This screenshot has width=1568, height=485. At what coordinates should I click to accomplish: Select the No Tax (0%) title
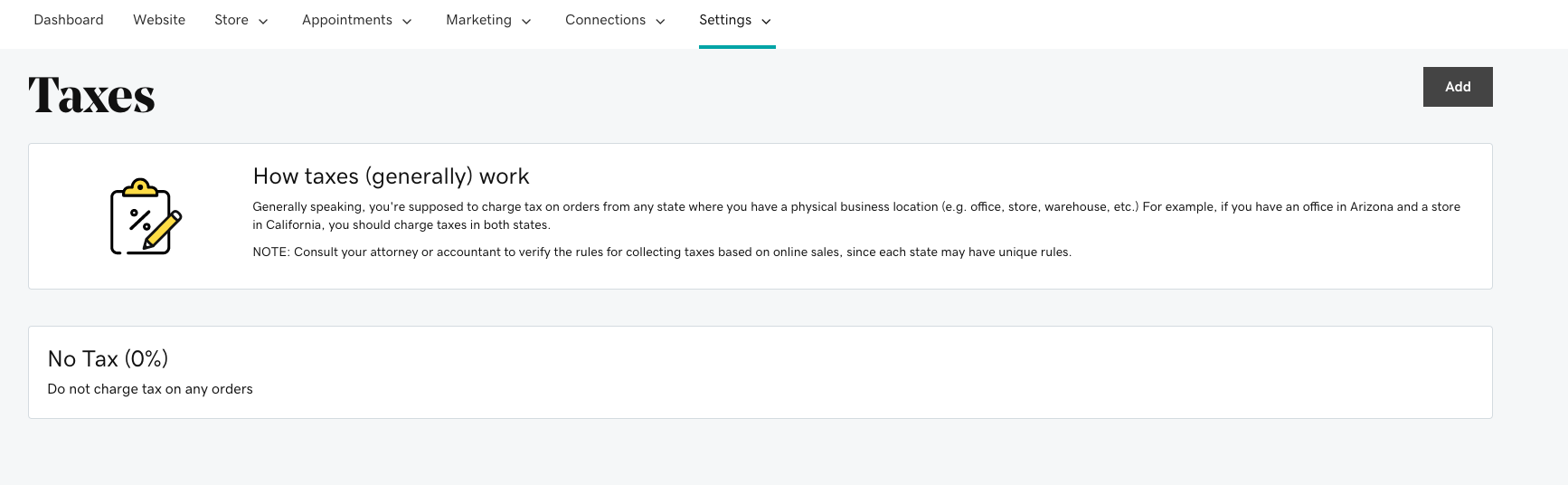click(x=108, y=359)
